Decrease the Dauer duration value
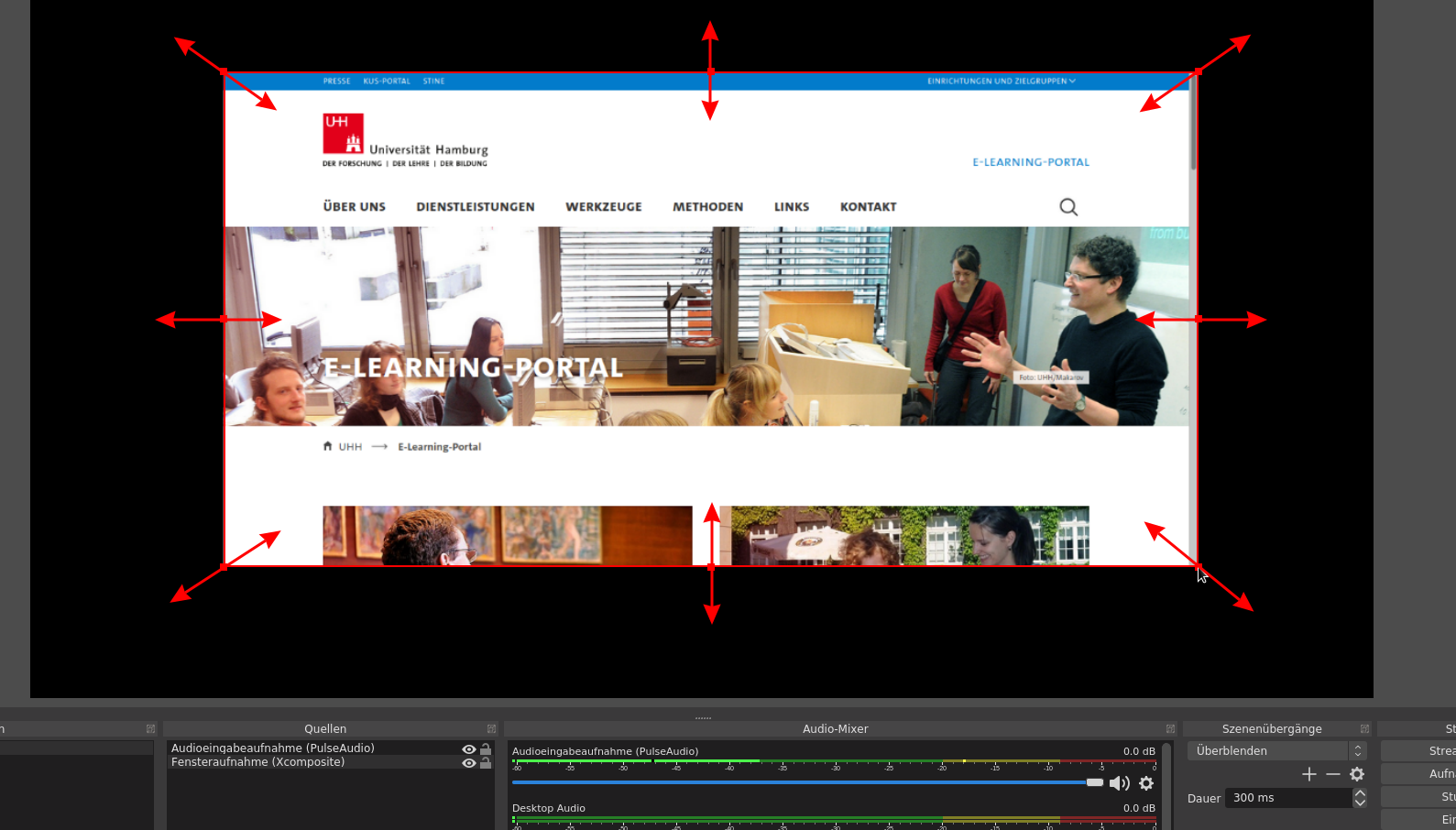This screenshot has width=1456, height=830. [1360, 803]
